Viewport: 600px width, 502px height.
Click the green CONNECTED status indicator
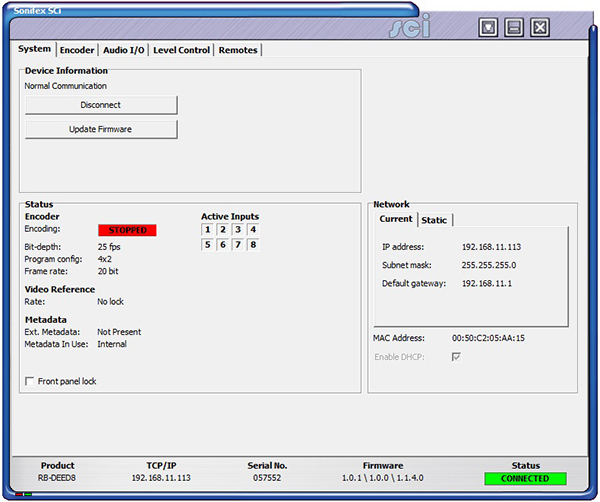tap(525, 479)
